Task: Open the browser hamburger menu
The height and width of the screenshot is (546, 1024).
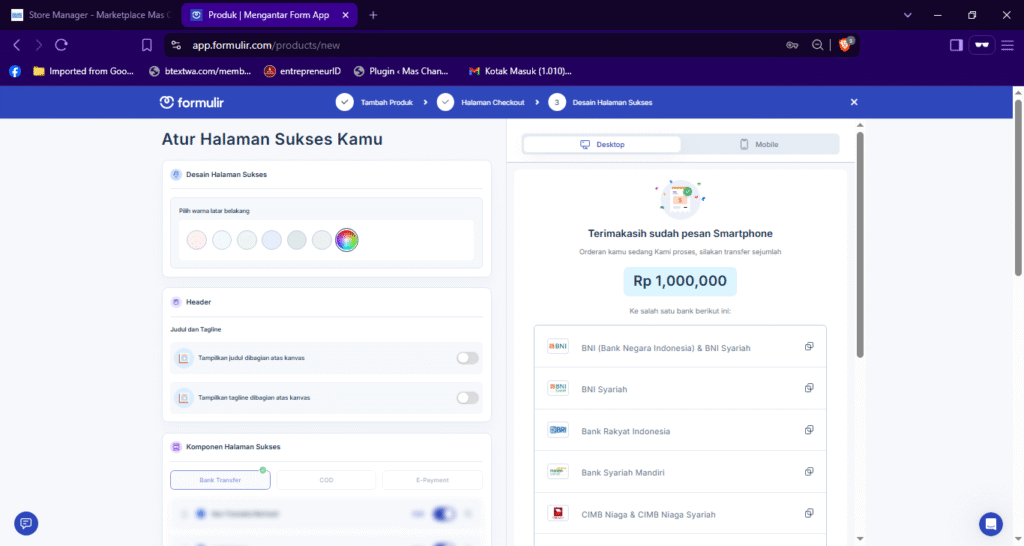Action: pos(1008,45)
